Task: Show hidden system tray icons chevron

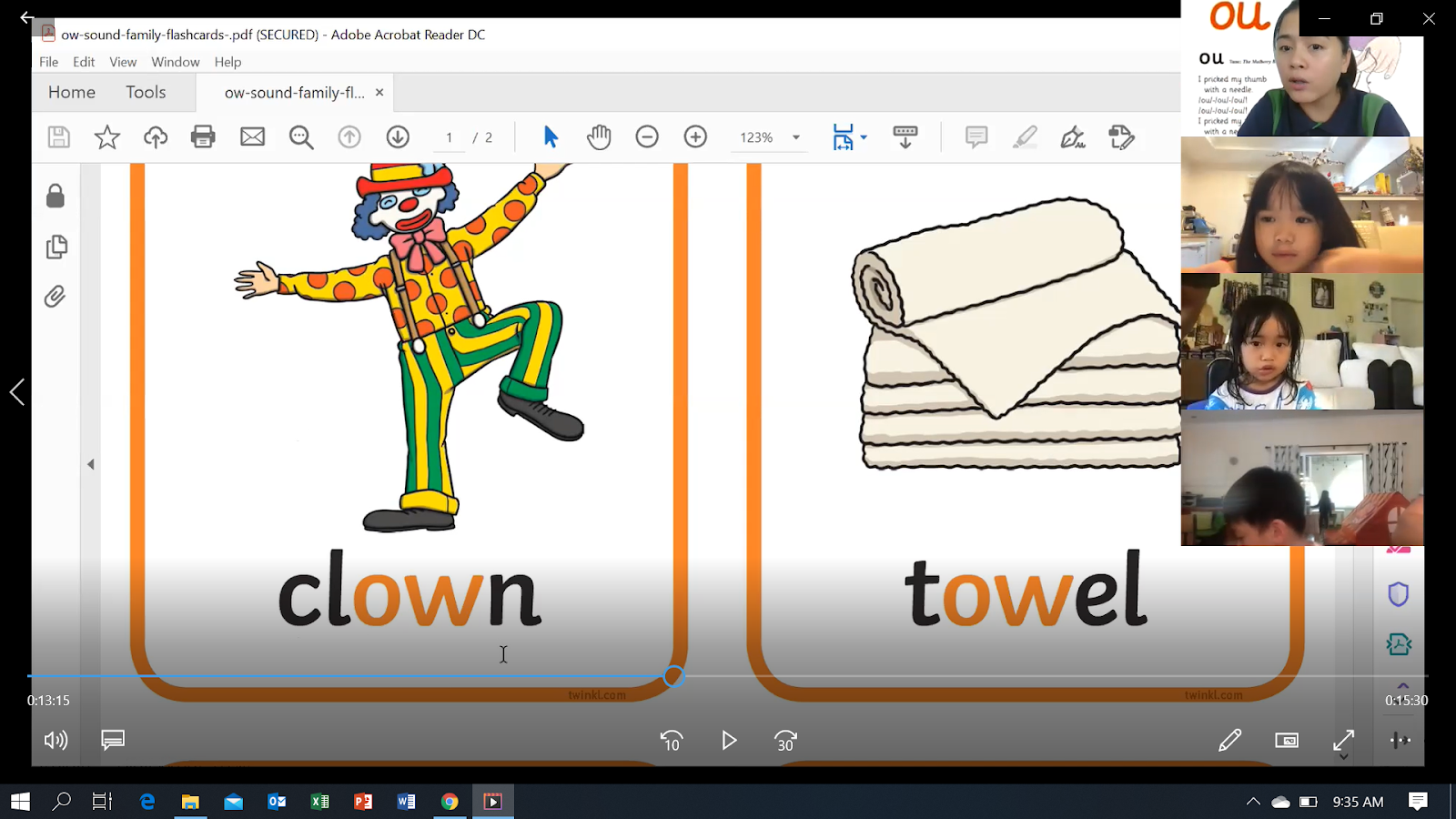Action: [1253, 802]
